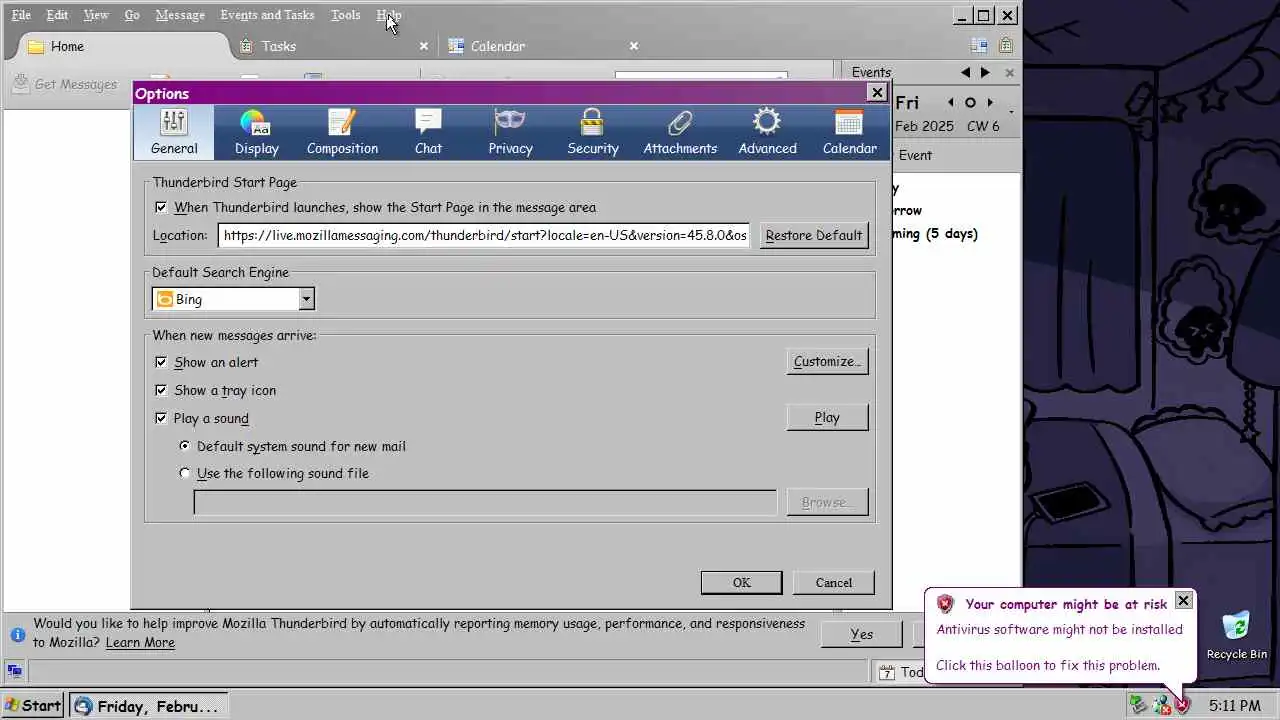1280x720 pixels.
Task: Open the Privacy options pane
Action: point(510,132)
